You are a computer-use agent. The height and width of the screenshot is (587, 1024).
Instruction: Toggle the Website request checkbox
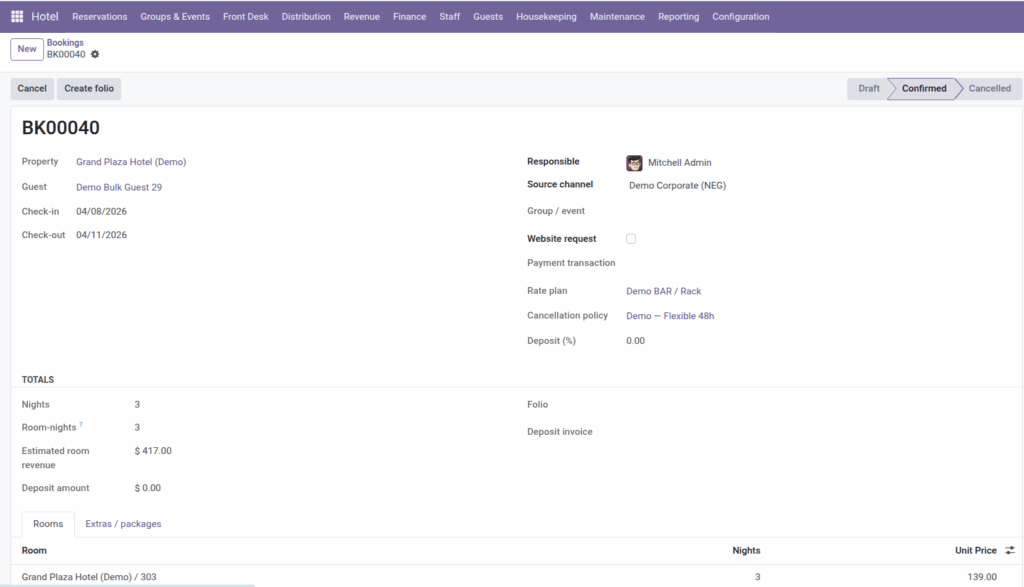click(x=631, y=238)
